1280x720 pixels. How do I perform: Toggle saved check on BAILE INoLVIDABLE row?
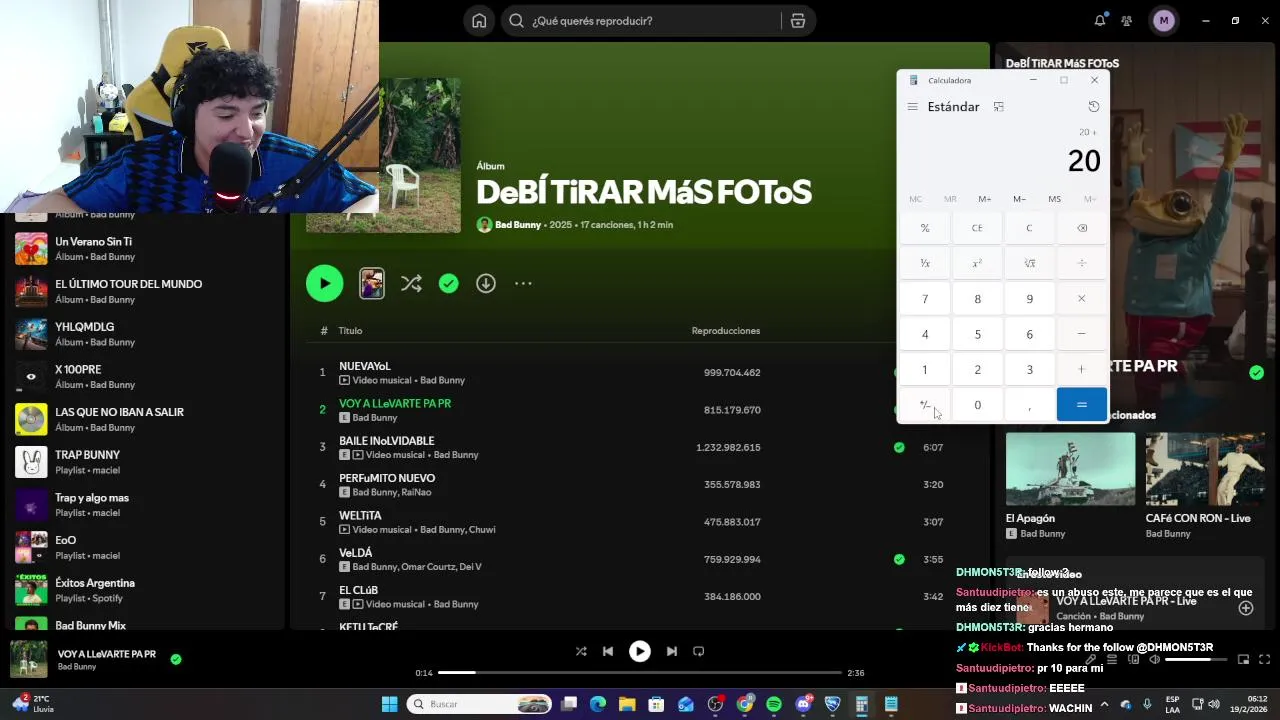point(899,448)
